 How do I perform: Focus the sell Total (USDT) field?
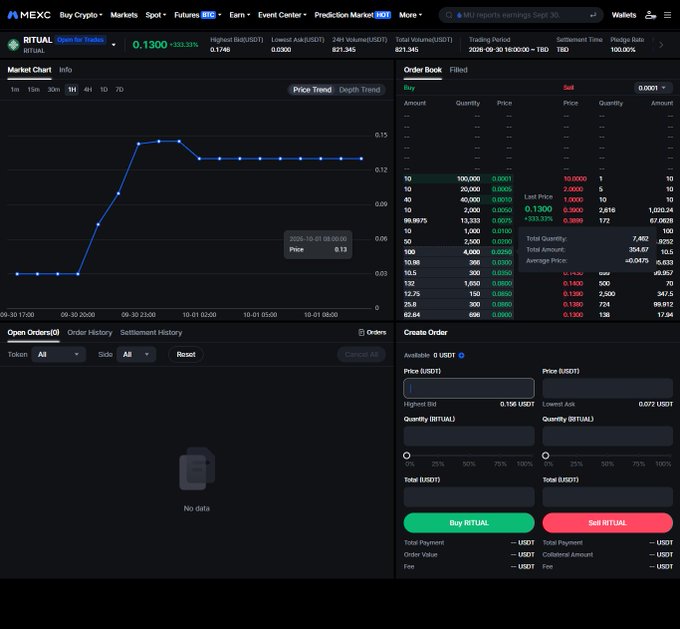[x=608, y=497]
